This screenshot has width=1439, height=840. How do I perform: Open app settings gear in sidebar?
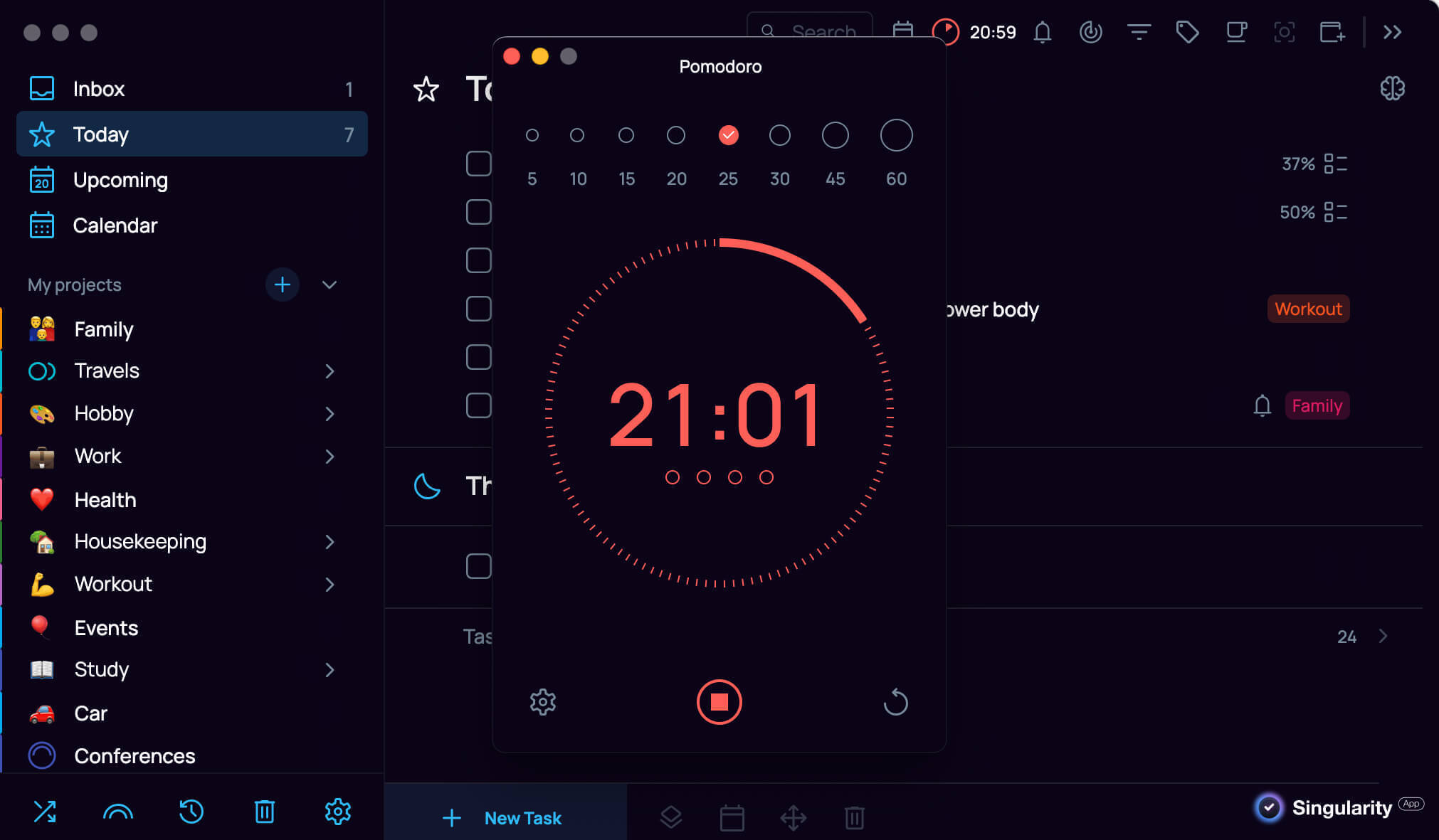coord(338,812)
